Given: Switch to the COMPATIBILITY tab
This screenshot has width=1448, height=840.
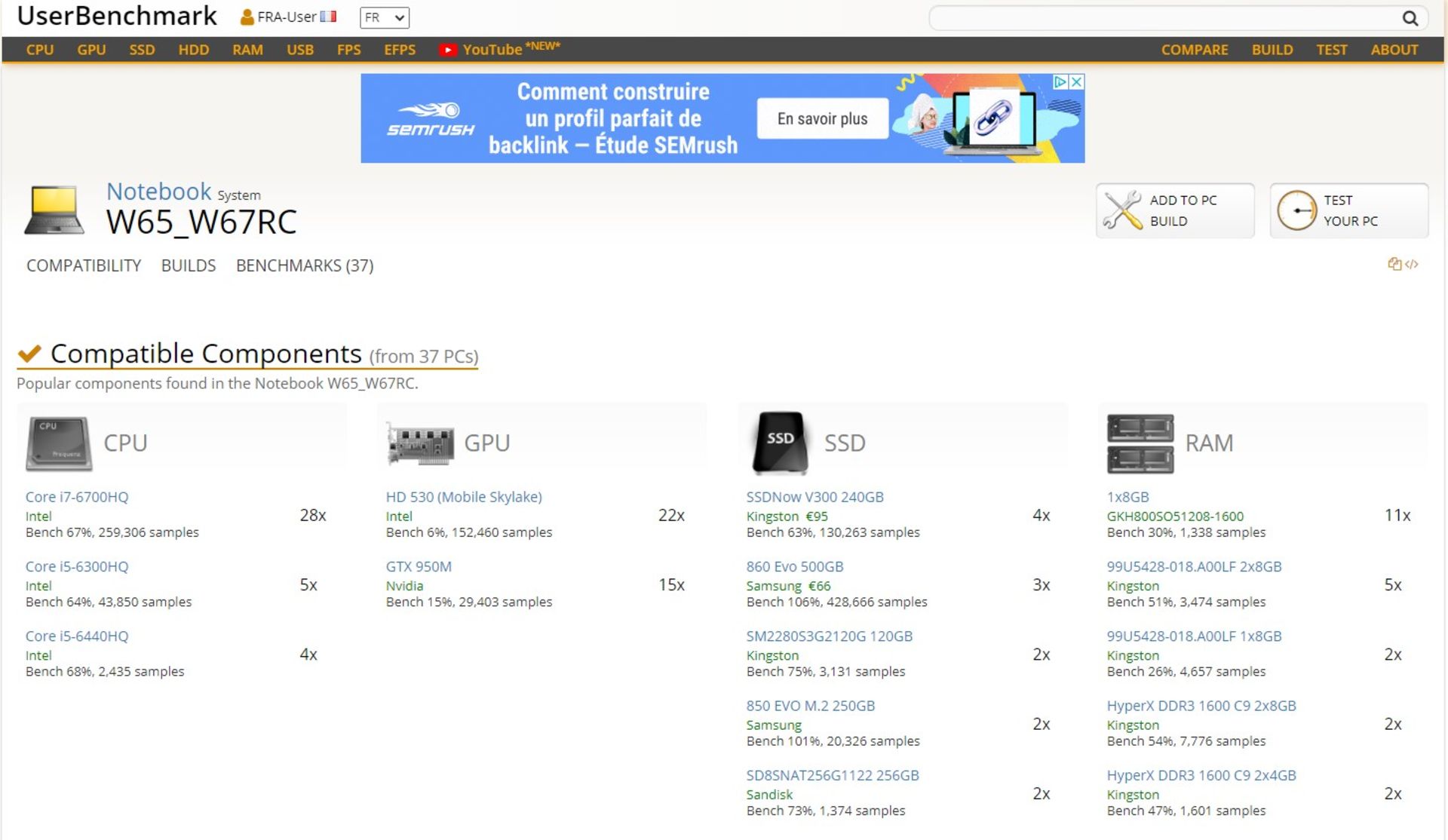Looking at the screenshot, I should (84, 265).
